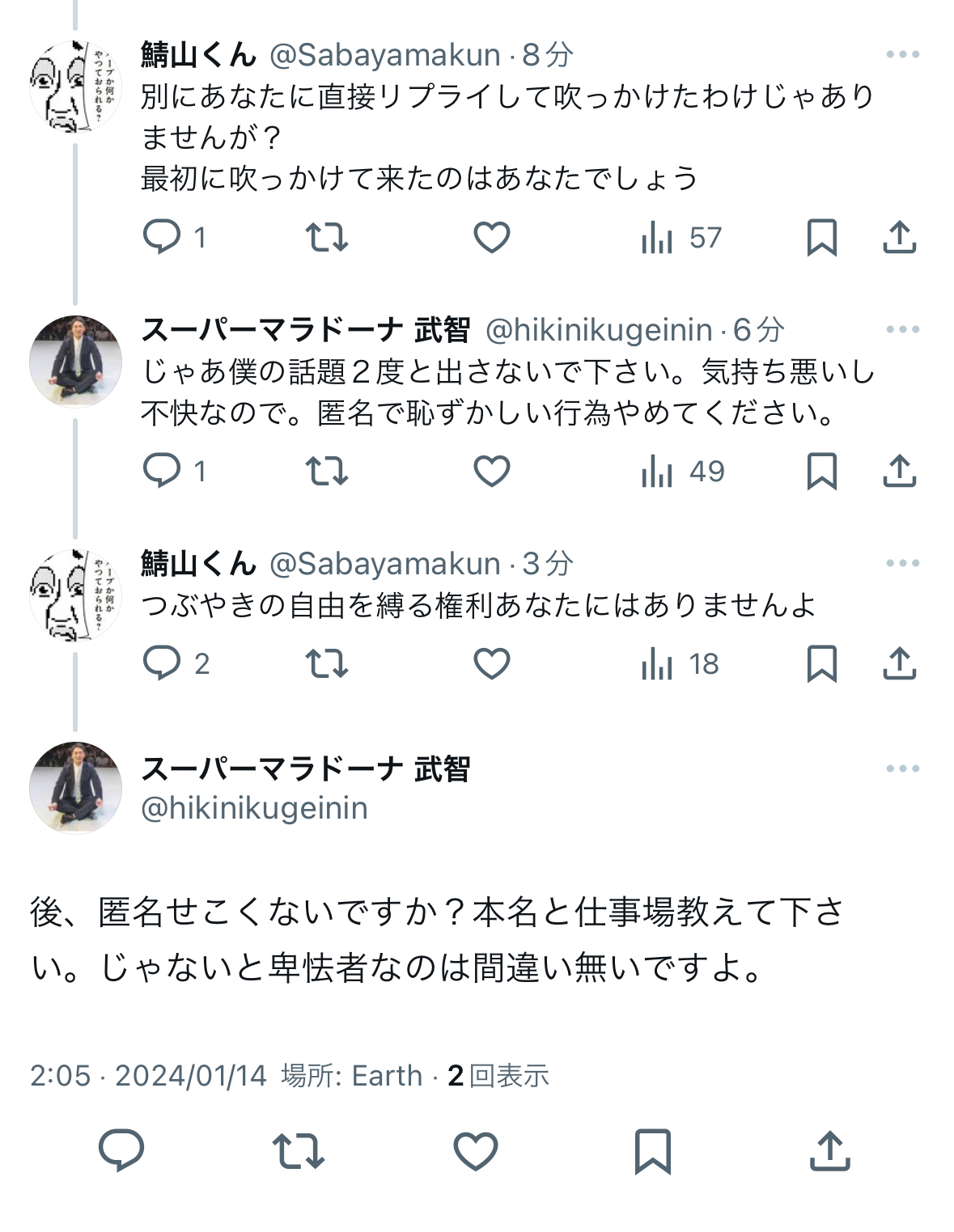This screenshot has width=954, height=1232.
Task: Tap 鯖山くん avatar on the 3分 tweet
Action: click(75, 595)
